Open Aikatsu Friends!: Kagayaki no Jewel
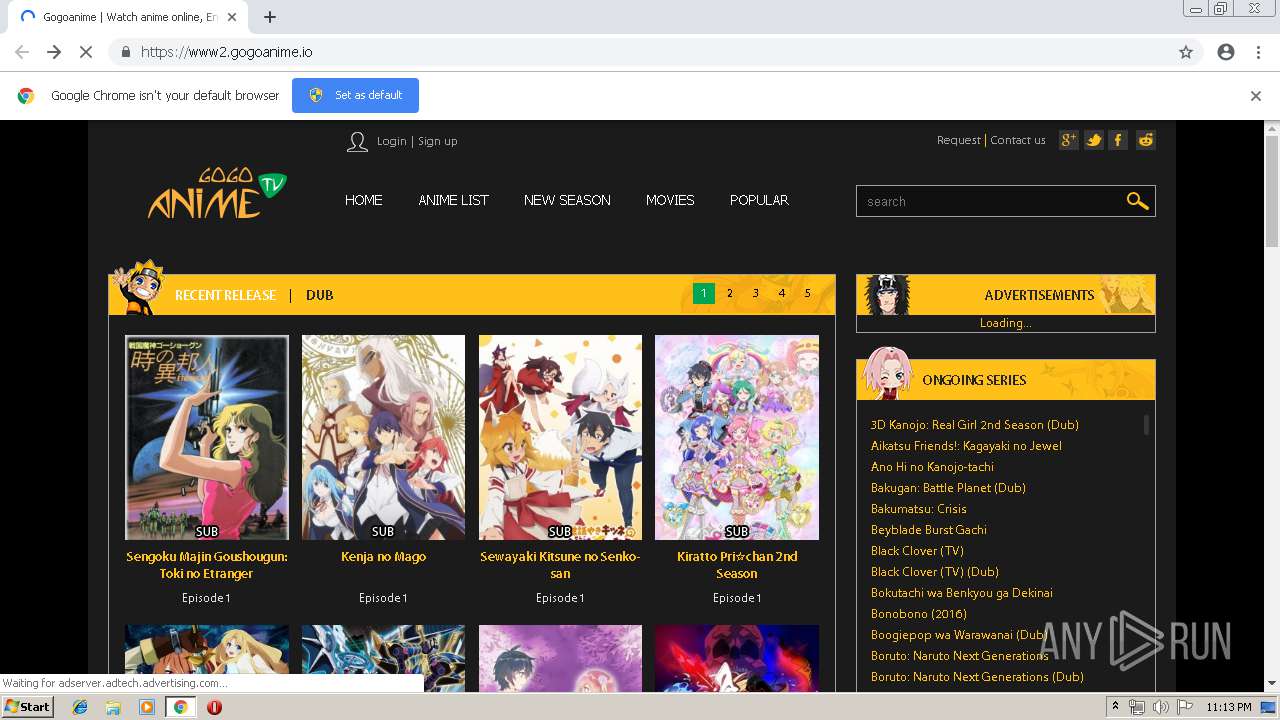This screenshot has width=1280, height=720. [x=966, y=446]
